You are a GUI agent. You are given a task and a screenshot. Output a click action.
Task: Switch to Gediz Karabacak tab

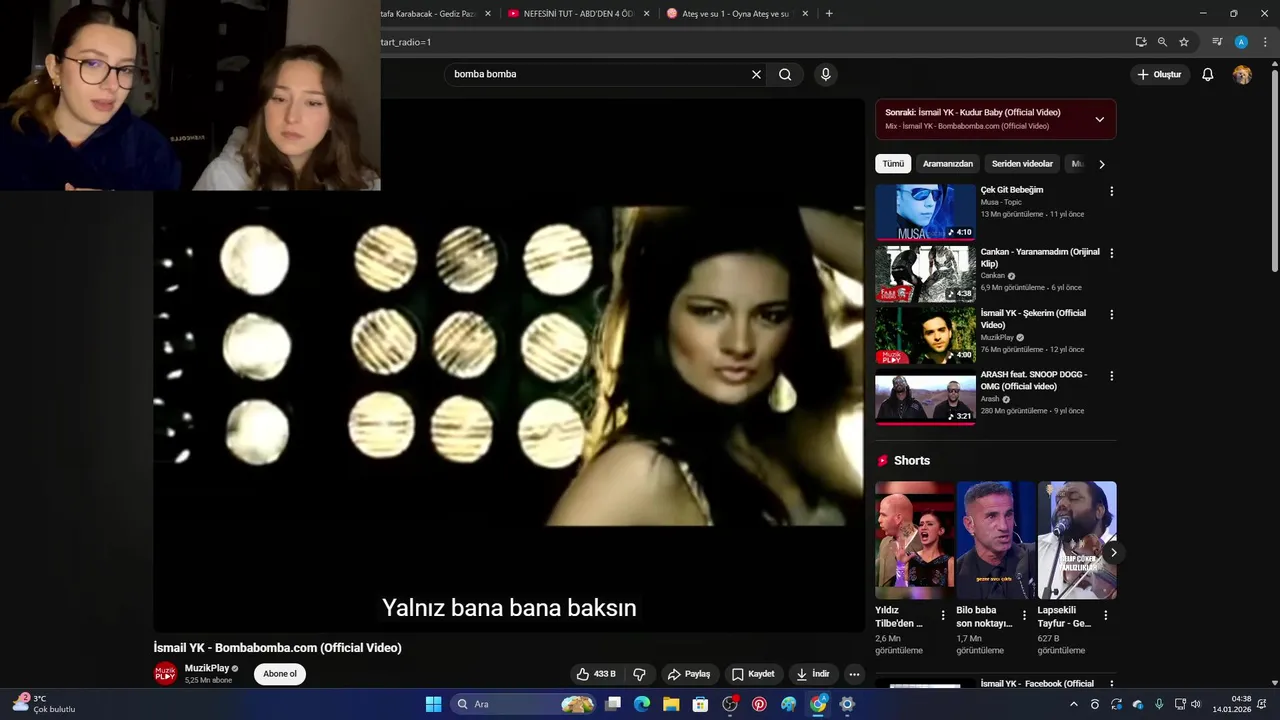(x=438, y=14)
